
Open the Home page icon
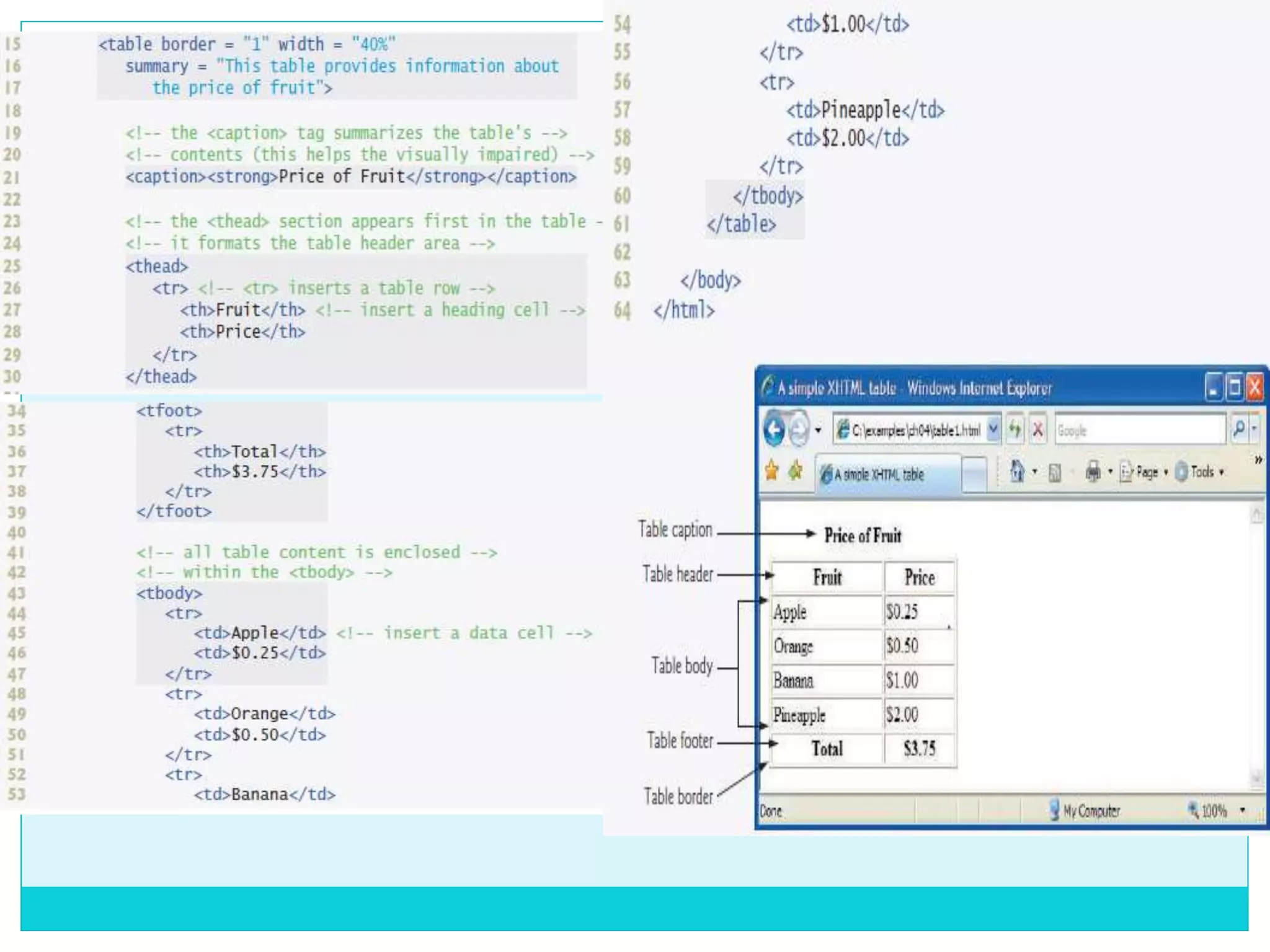(x=1017, y=472)
